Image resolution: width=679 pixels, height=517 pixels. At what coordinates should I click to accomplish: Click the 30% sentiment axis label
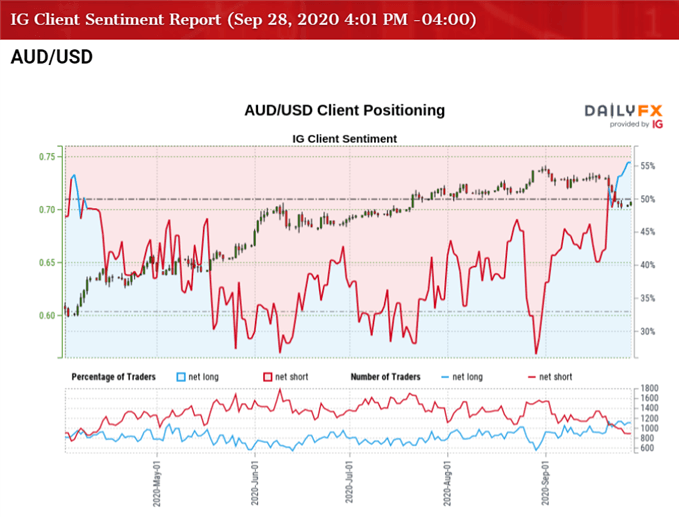(648, 331)
